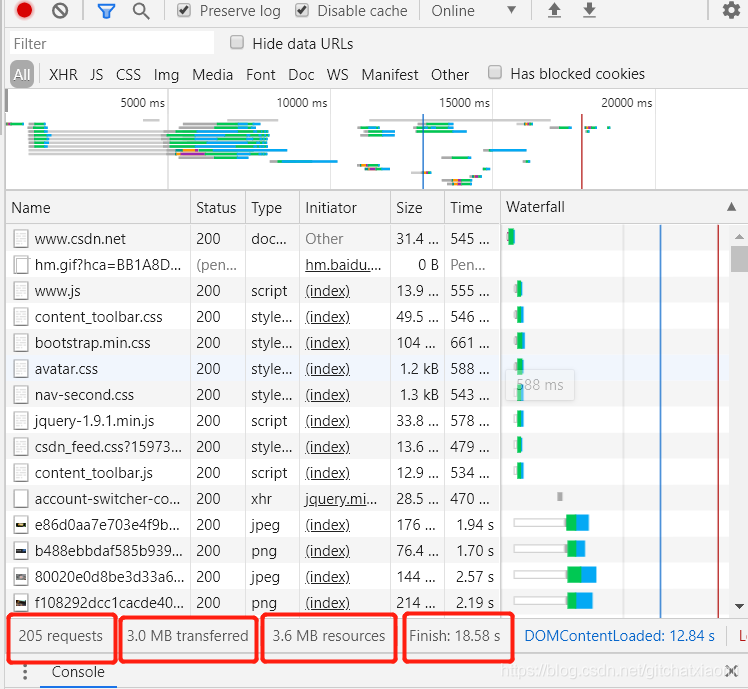Click the 5000 ms overview timeline mark
The width and height of the screenshot is (748, 689).
click(x=142, y=103)
